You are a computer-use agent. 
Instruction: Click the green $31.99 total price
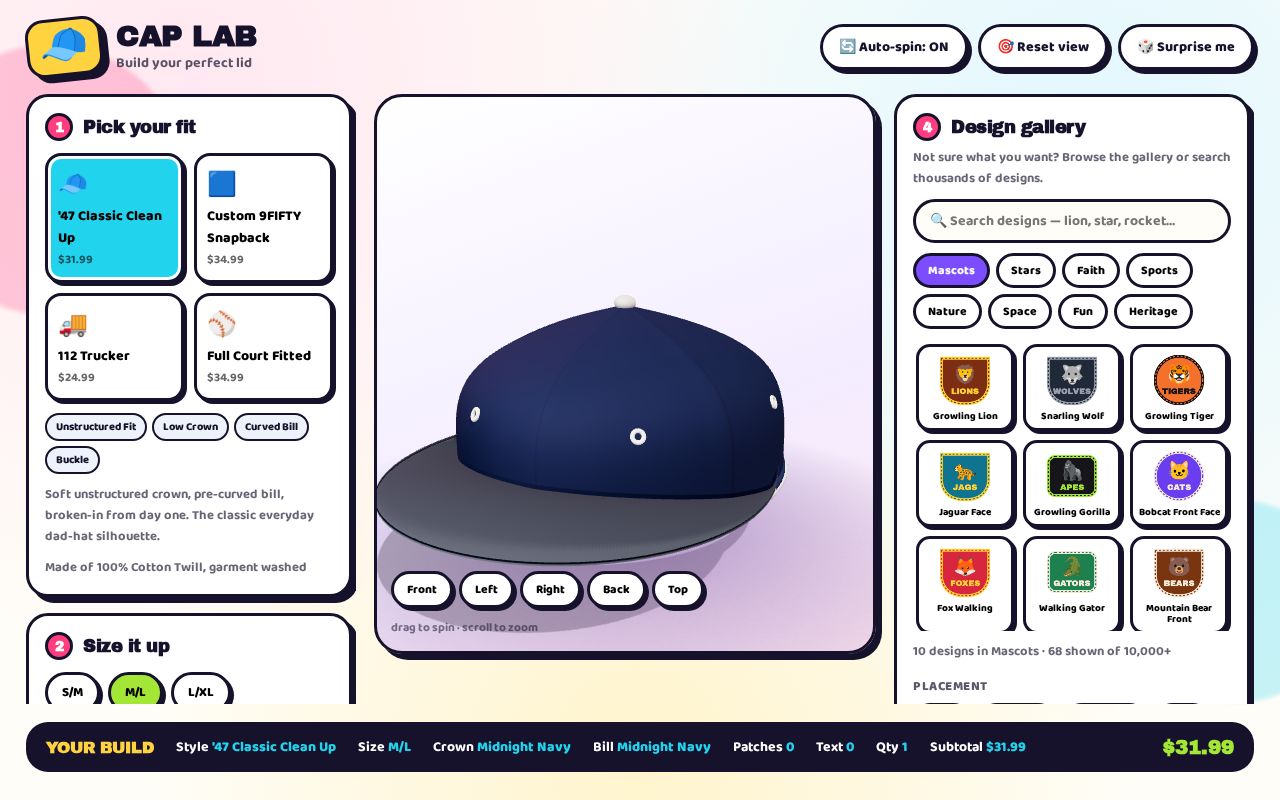pos(1198,747)
